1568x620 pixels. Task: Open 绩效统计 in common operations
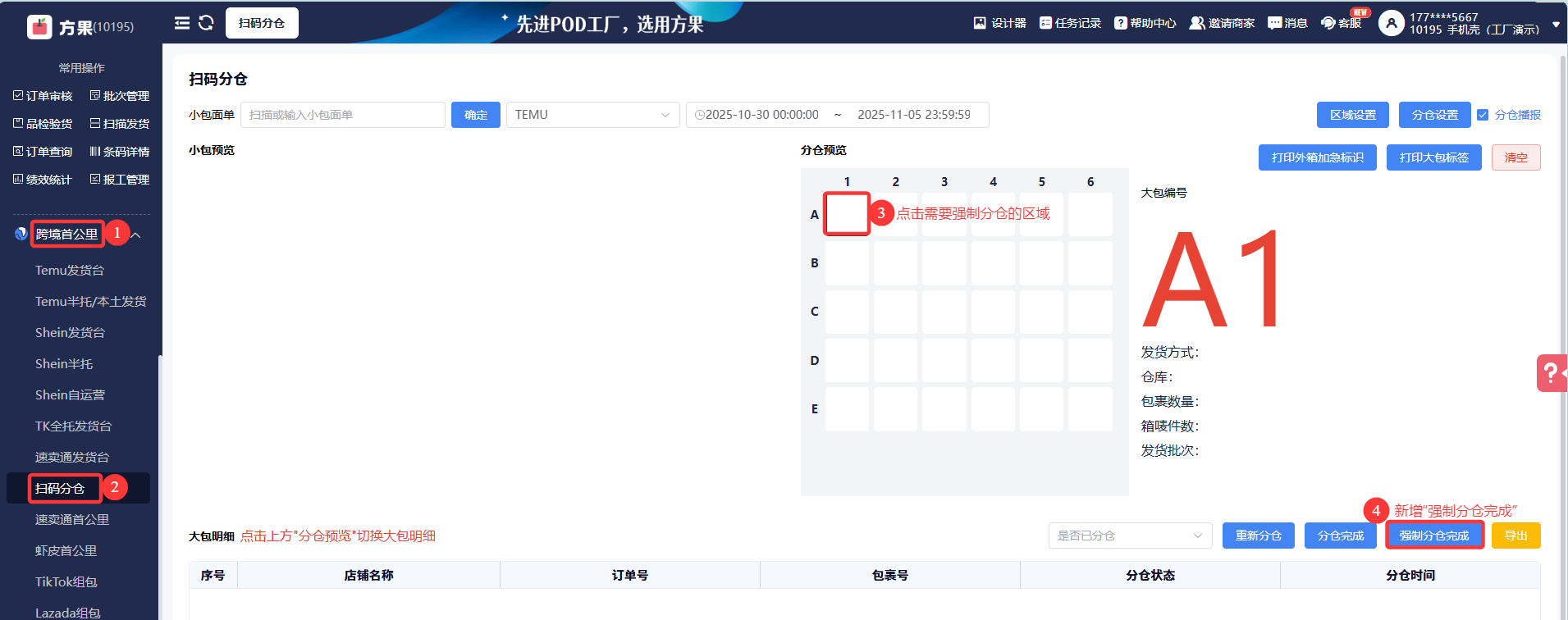coord(43,180)
